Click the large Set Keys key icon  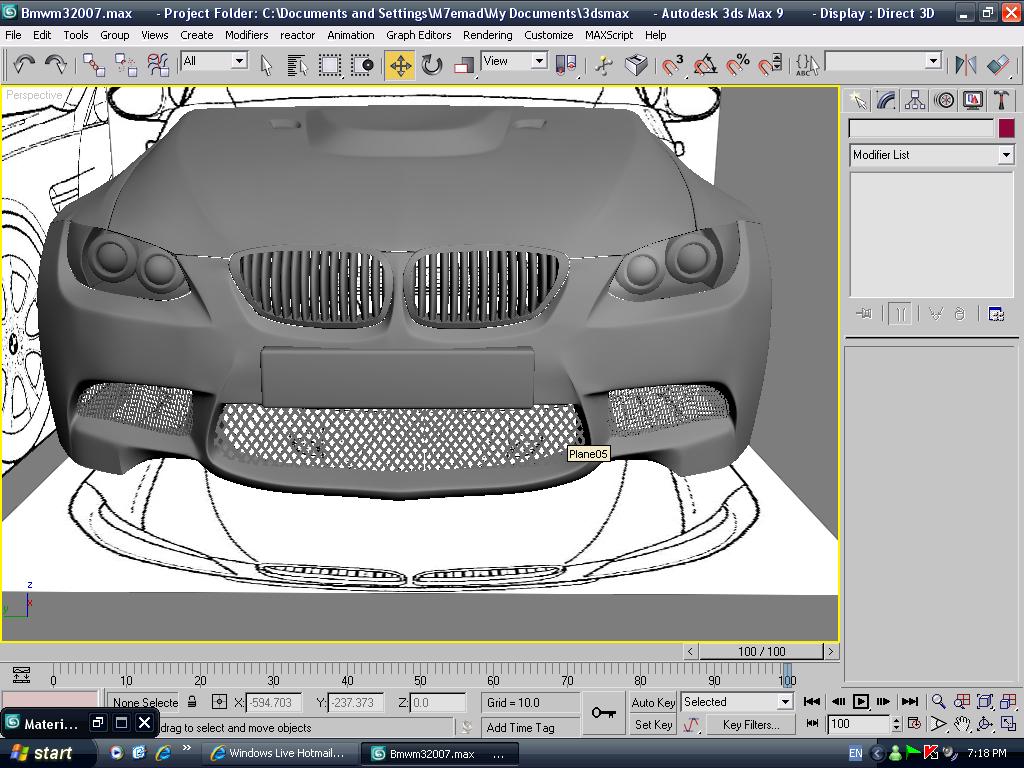pyautogui.click(x=603, y=713)
